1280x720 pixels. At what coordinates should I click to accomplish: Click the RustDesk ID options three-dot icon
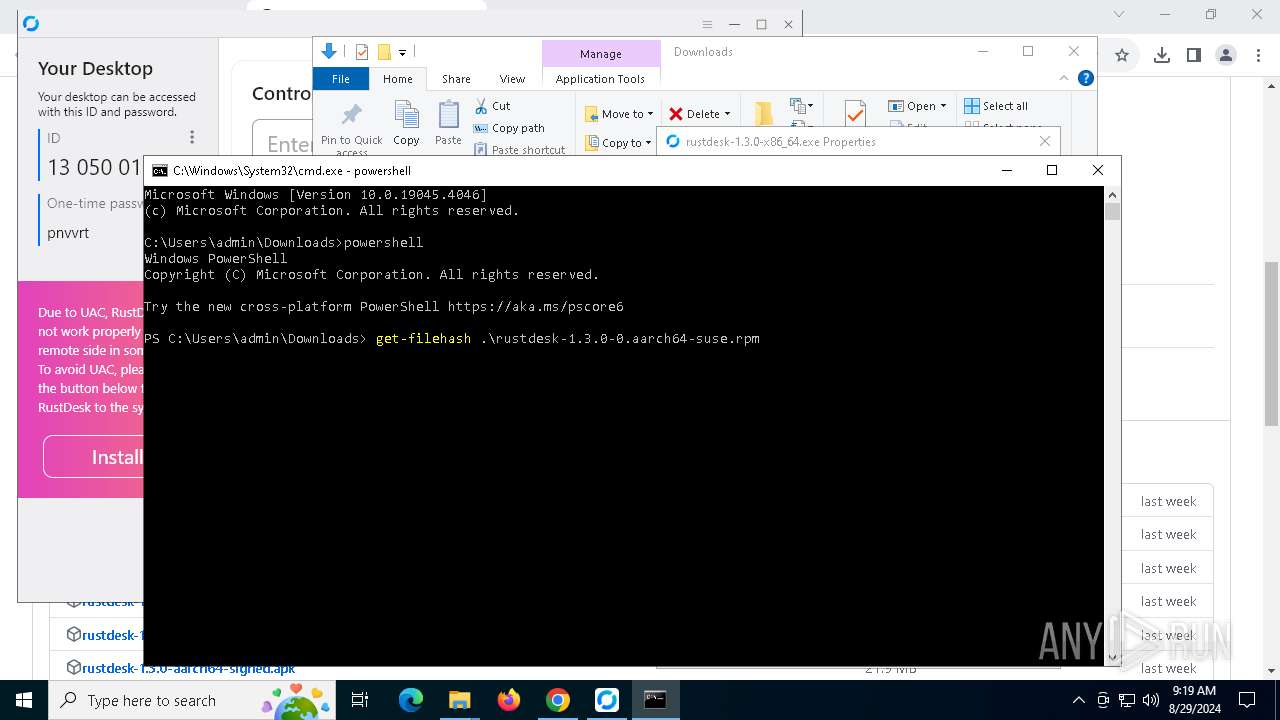(x=192, y=137)
